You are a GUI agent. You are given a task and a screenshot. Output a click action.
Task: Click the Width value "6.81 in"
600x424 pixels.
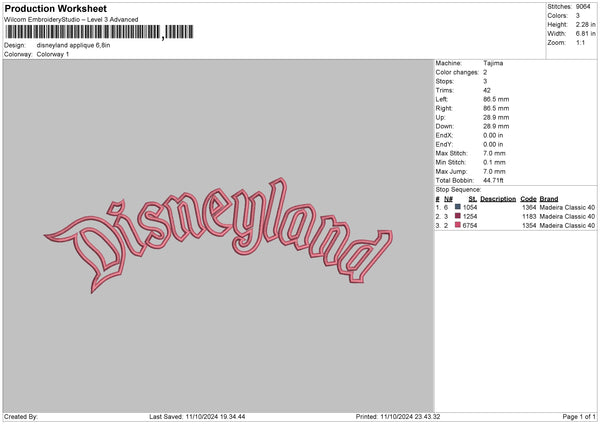coord(585,34)
